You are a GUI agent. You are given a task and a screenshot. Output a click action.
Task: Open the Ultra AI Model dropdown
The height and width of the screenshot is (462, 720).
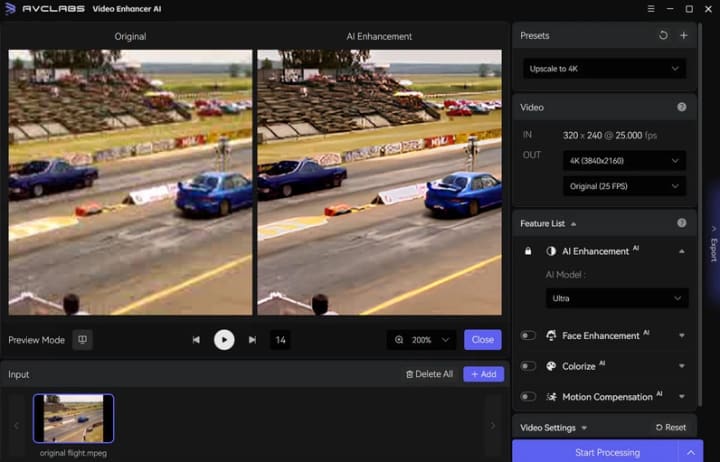point(617,299)
